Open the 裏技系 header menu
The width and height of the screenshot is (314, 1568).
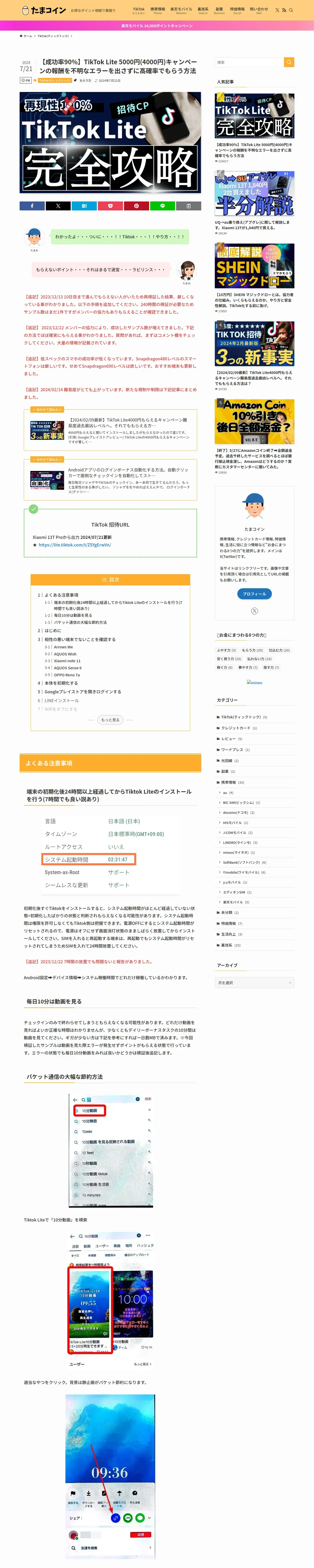coord(203,10)
